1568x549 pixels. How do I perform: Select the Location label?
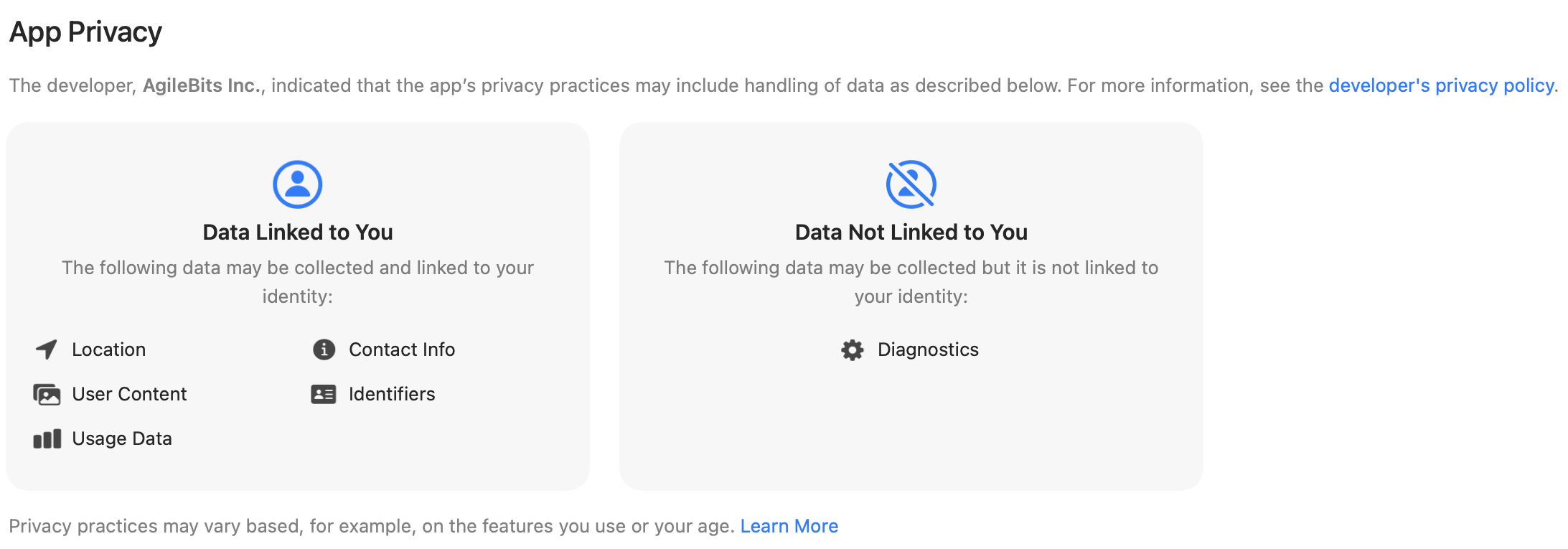click(108, 349)
